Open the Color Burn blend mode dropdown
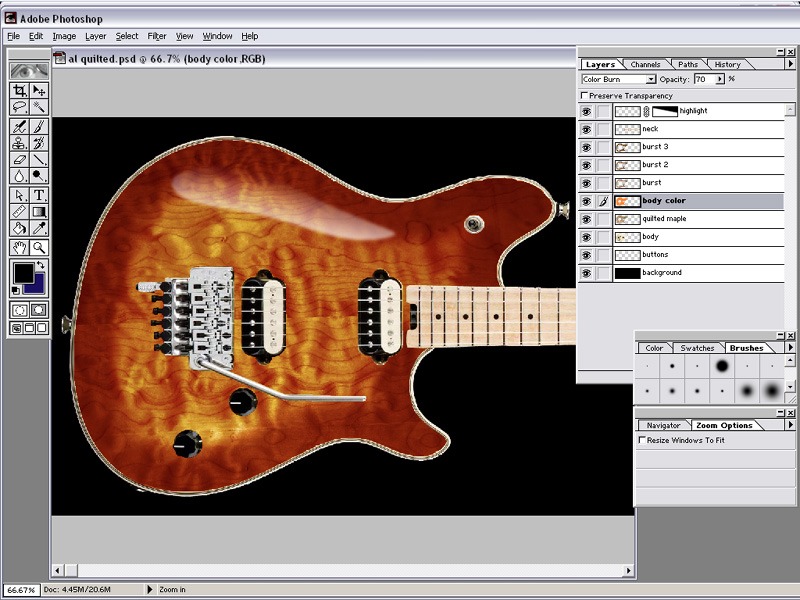This screenshot has height=600, width=800. point(651,79)
